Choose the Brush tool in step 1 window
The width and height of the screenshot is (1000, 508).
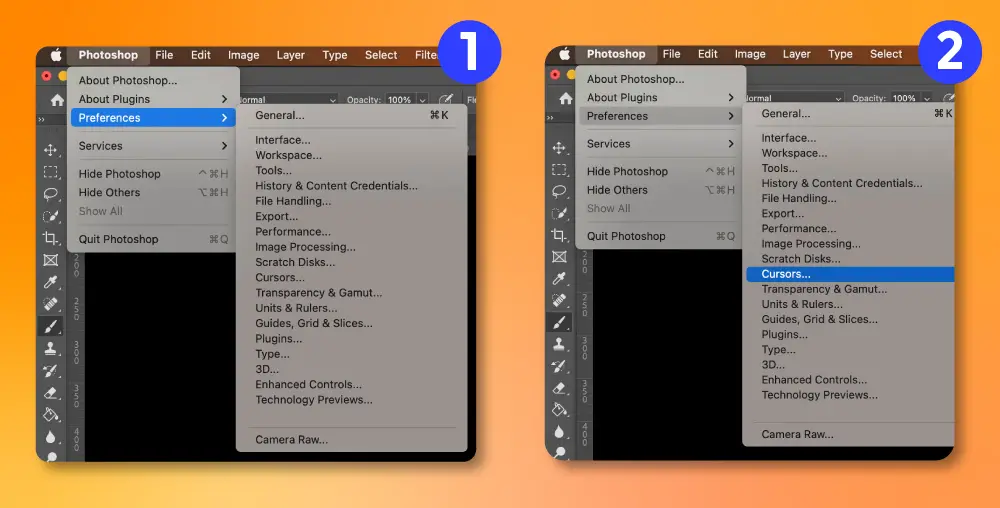tap(50, 326)
